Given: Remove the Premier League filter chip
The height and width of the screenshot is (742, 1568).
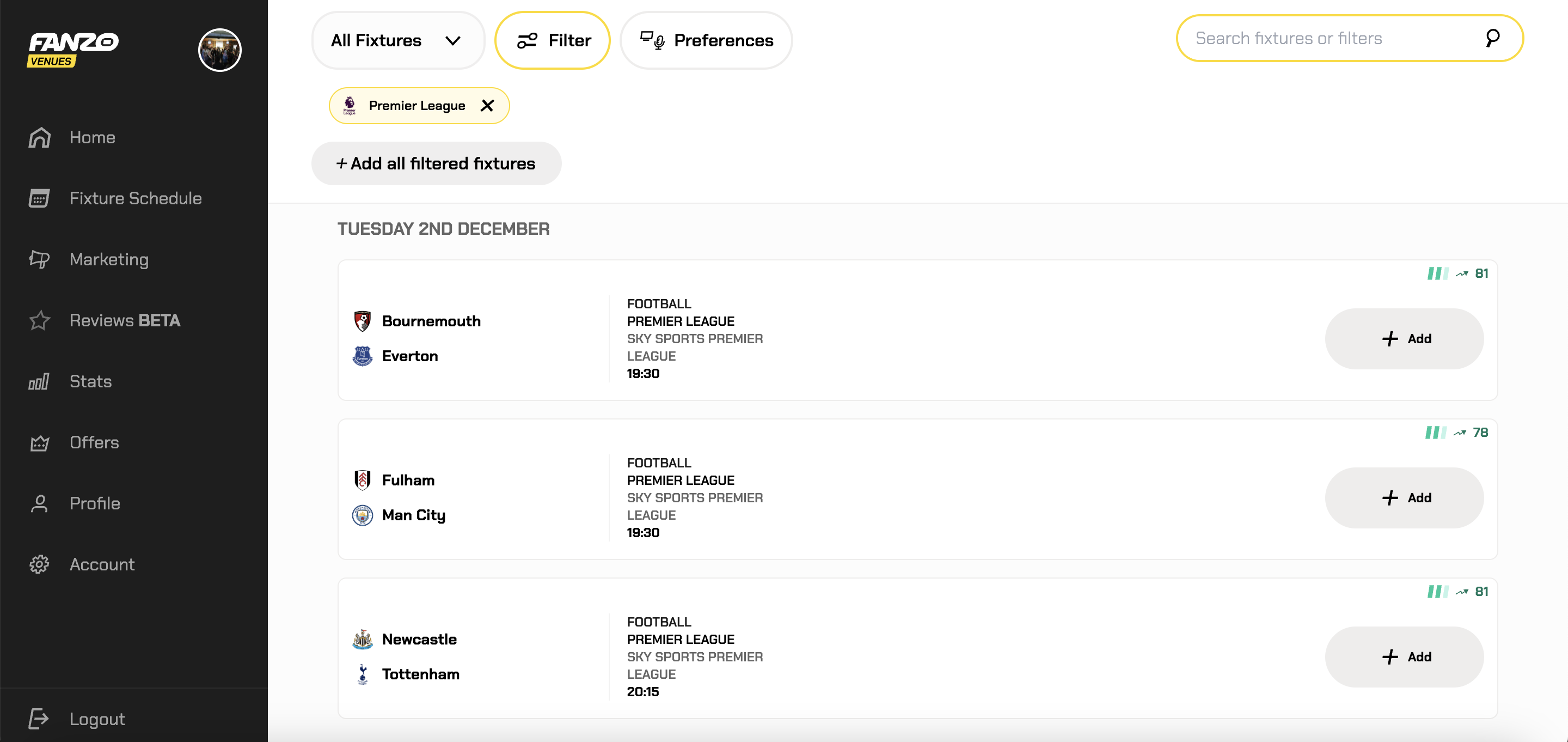Looking at the screenshot, I should (487, 106).
